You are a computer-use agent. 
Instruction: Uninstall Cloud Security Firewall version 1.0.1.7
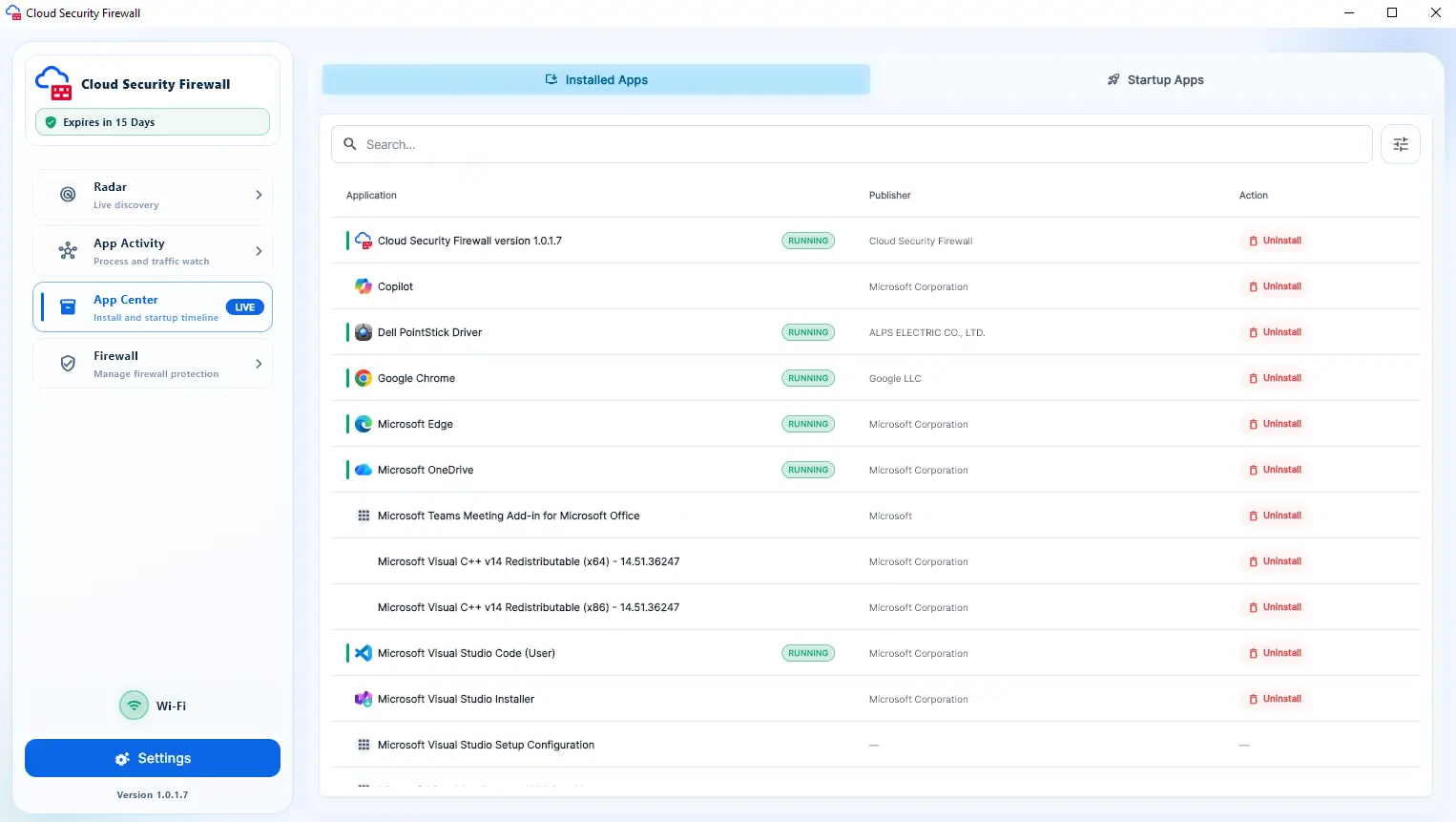coord(1275,241)
